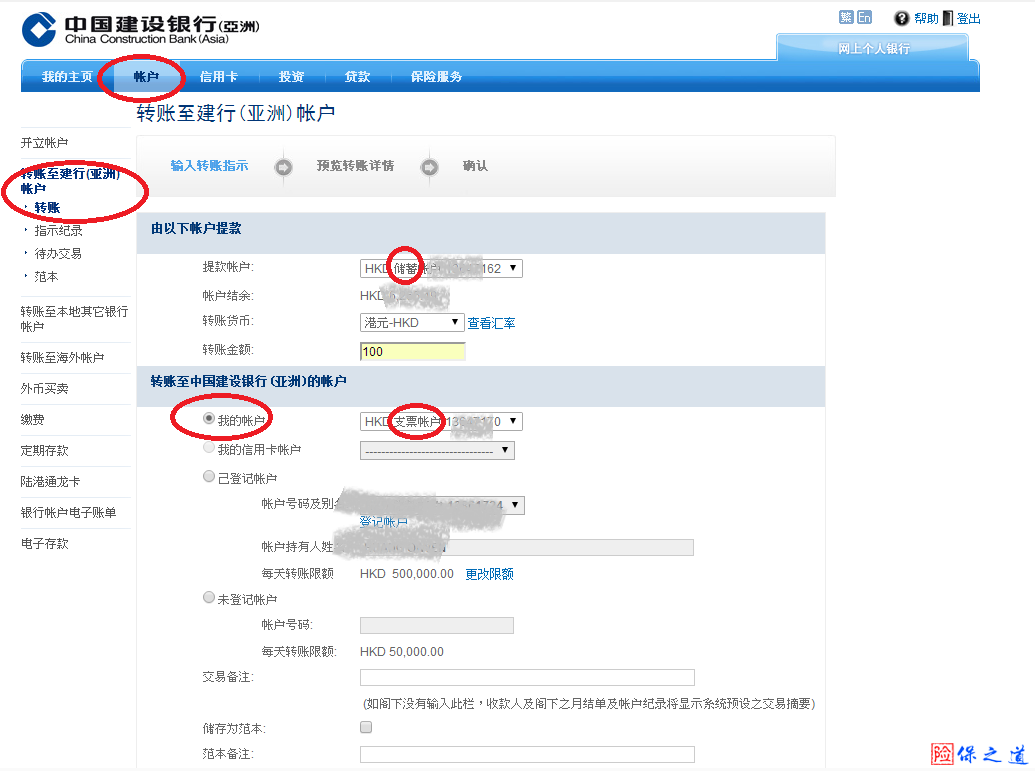Expand the 我的信用卡帐户 dropdown
The height and width of the screenshot is (771, 1035).
point(437,450)
